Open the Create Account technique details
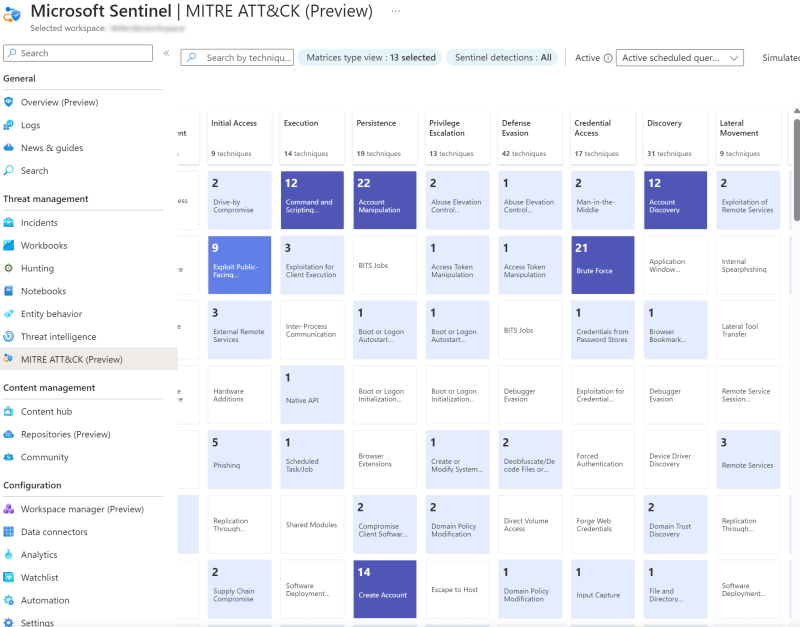 click(384, 589)
